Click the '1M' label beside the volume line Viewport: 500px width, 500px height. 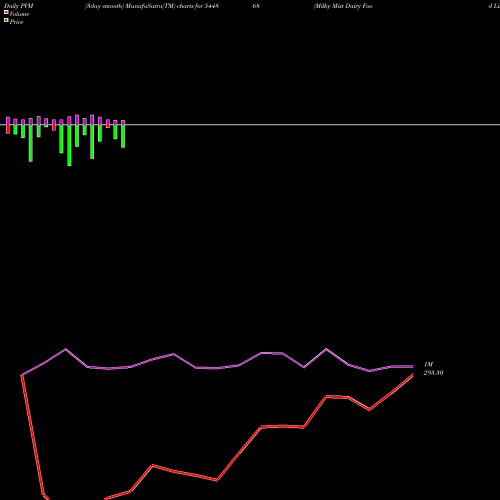click(x=428, y=365)
